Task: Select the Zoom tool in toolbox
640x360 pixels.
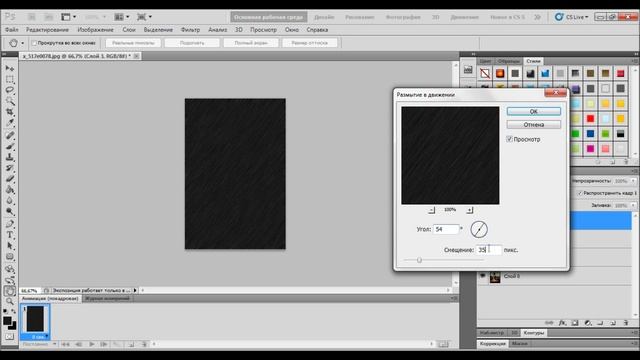Action: point(10,302)
